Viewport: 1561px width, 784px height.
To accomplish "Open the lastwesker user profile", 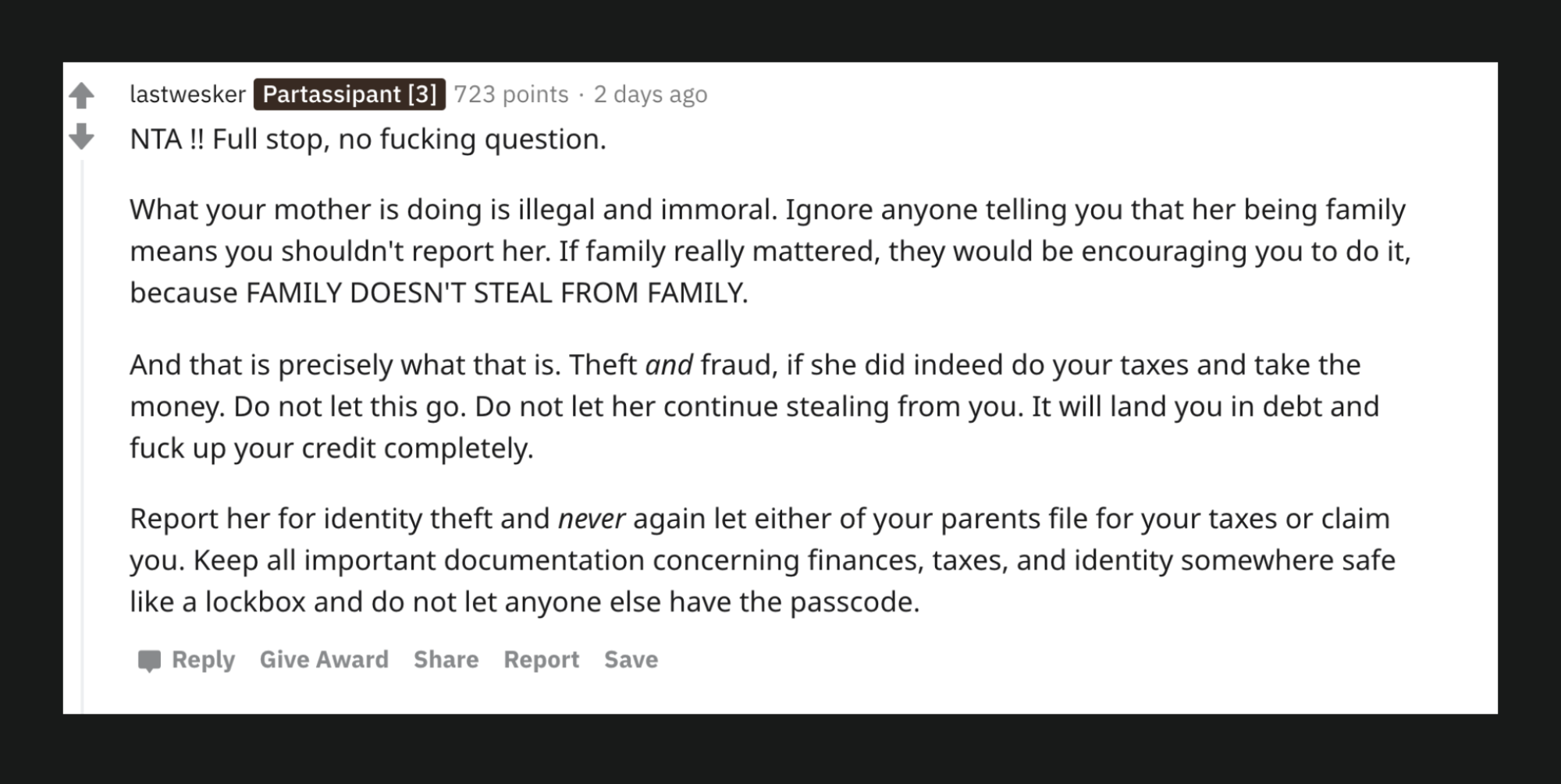I will (x=187, y=94).
